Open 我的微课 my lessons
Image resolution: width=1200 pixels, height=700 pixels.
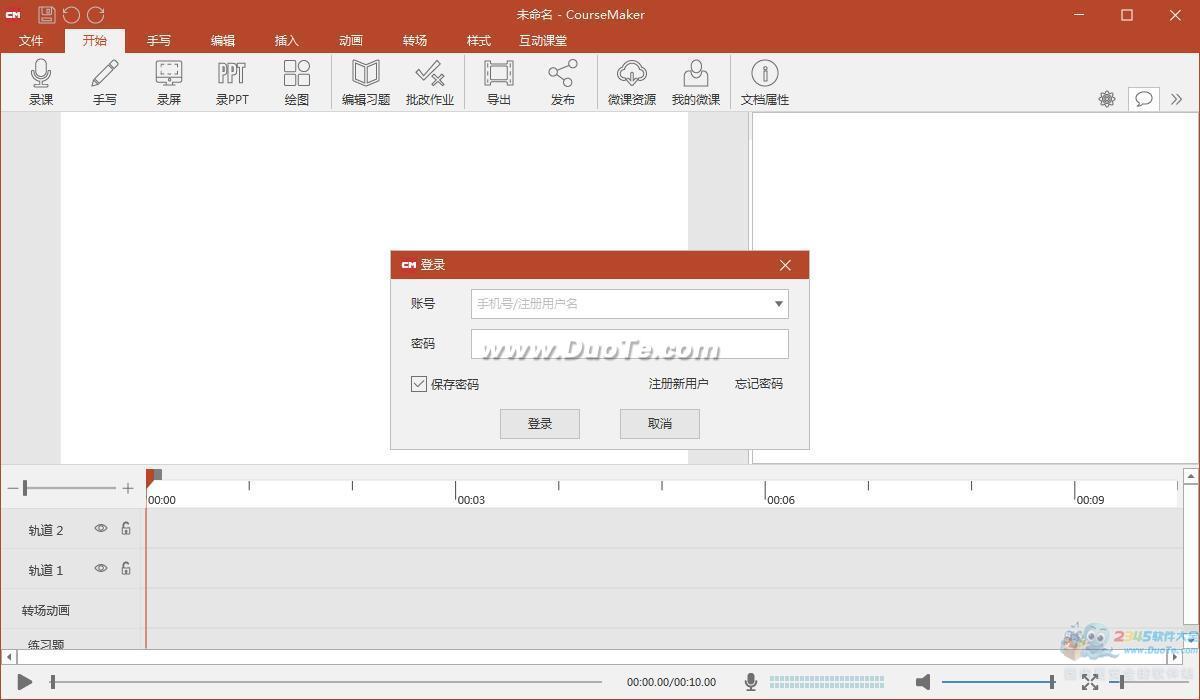(x=696, y=82)
